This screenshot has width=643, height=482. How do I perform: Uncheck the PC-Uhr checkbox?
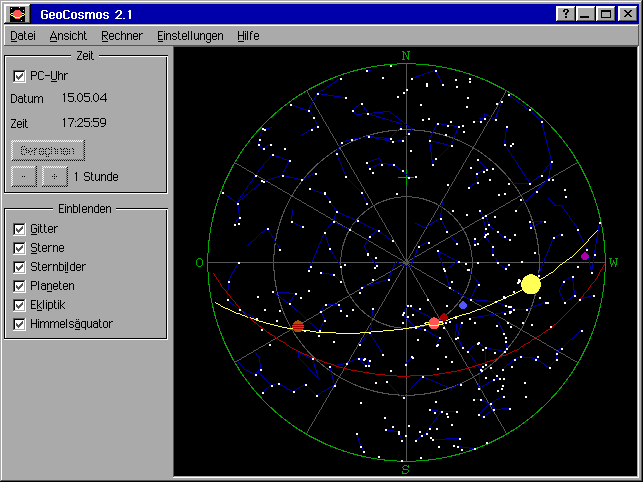19,76
